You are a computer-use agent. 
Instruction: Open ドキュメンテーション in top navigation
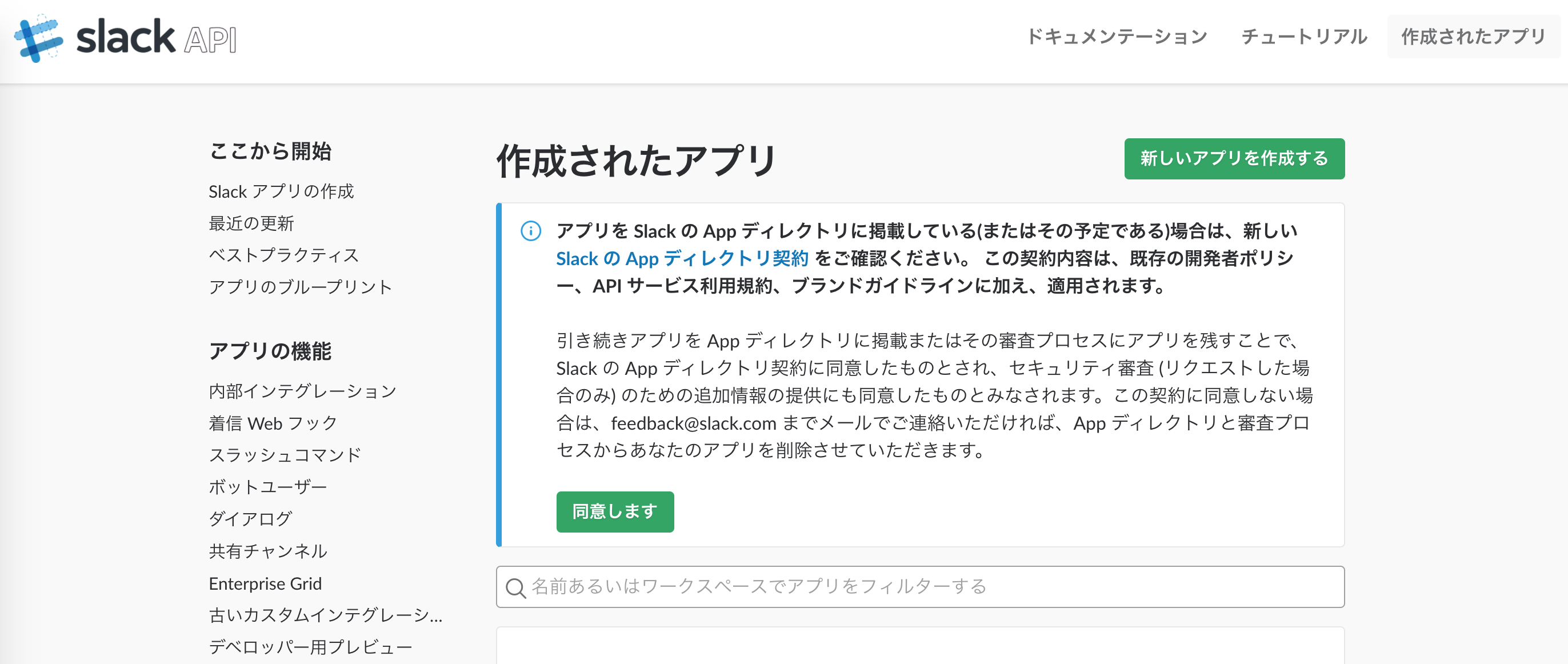pyautogui.click(x=1117, y=37)
